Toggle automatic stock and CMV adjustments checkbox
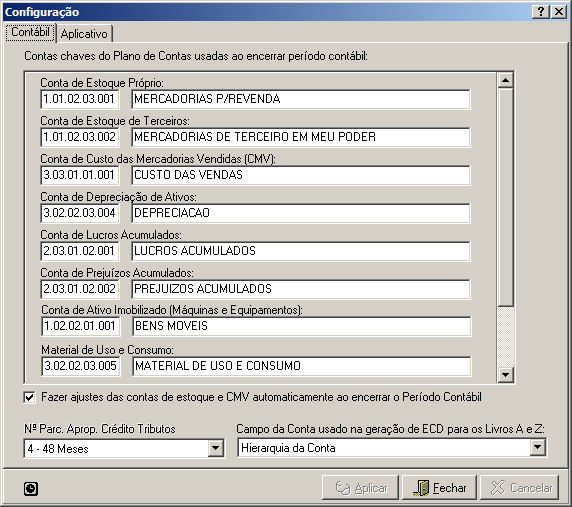Image resolution: width=572 pixels, height=507 pixels. (x=30, y=397)
